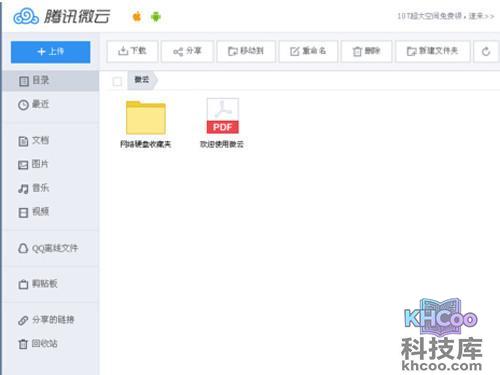Click the plus icon on upload button
This screenshot has height=375, width=500.
[41, 52]
